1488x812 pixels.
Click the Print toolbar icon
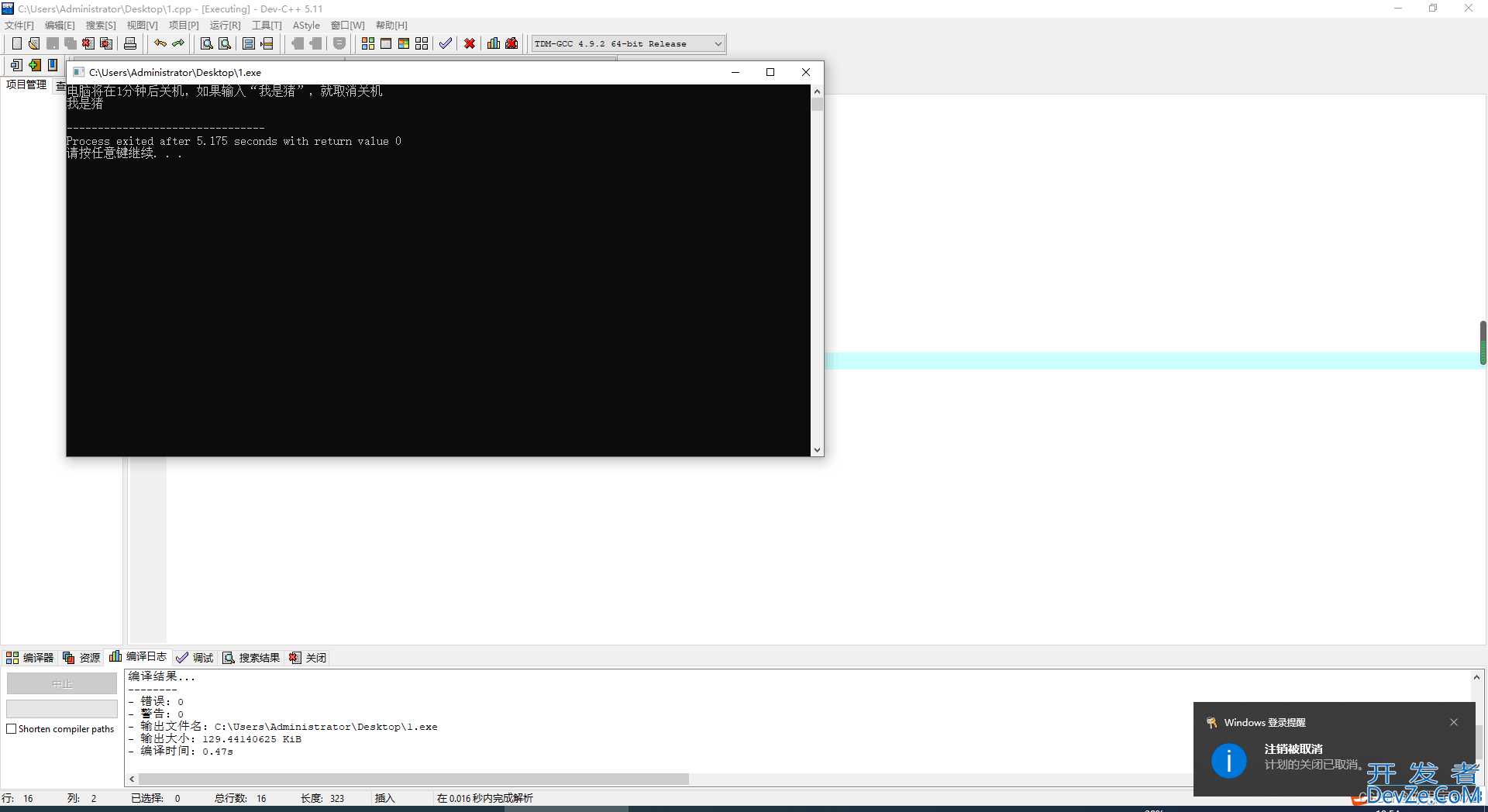point(130,43)
